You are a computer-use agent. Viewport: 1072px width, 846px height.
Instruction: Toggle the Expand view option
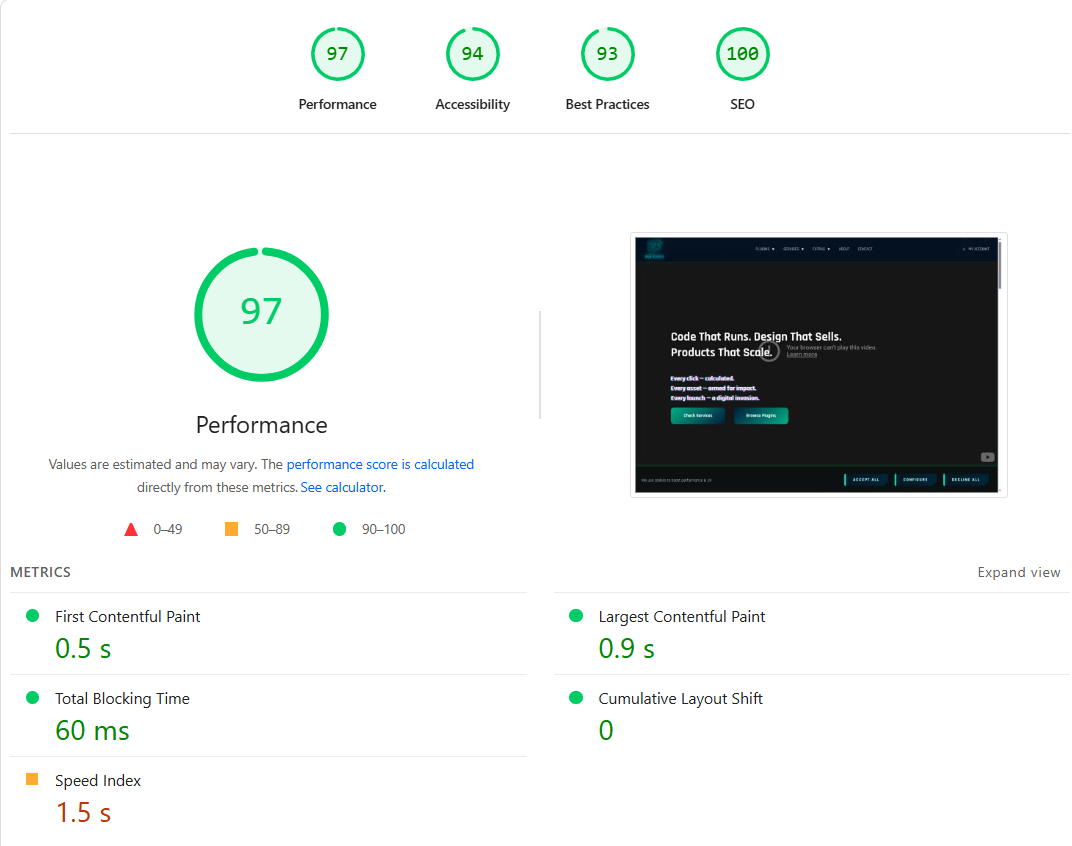(1018, 572)
